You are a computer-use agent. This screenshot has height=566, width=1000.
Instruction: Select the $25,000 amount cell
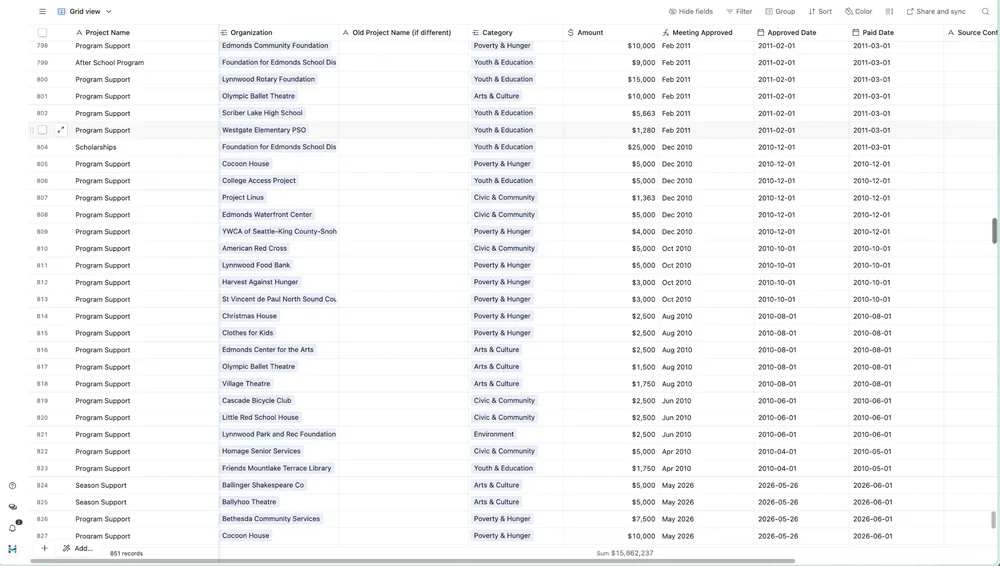(611, 147)
